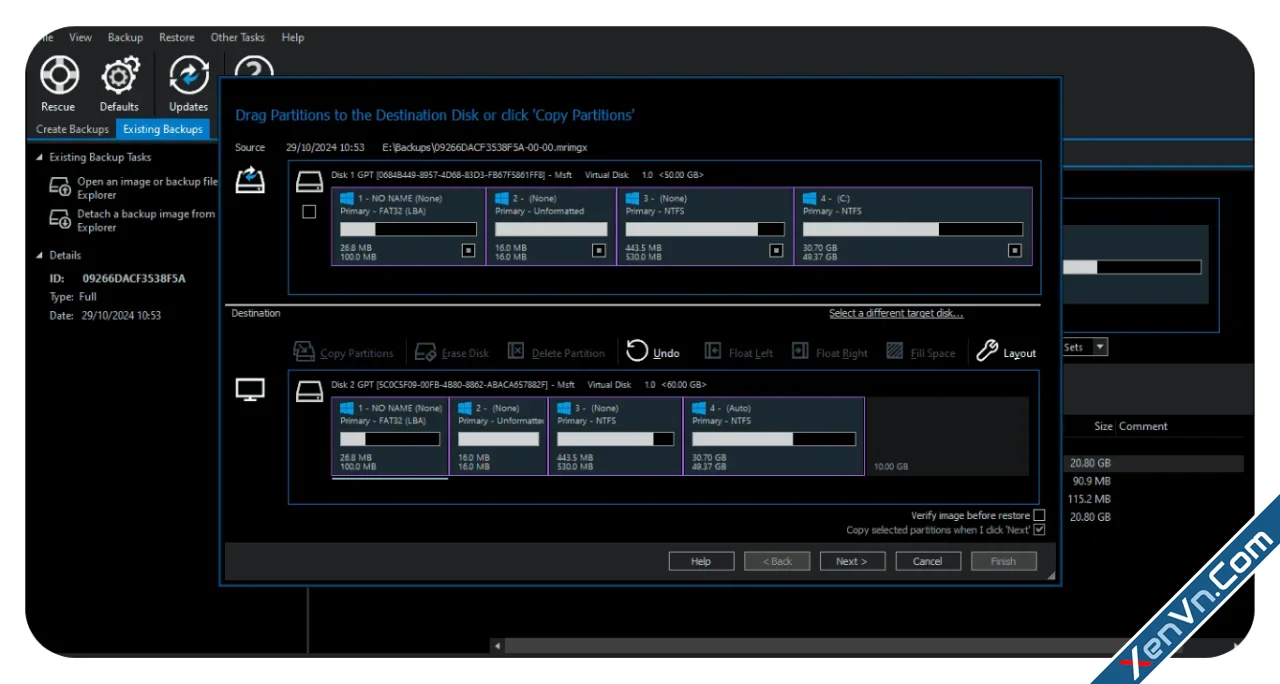Click the Layout wrench icon
Image resolution: width=1280 pixels, height=684 pixels.
tap(987, 351)
